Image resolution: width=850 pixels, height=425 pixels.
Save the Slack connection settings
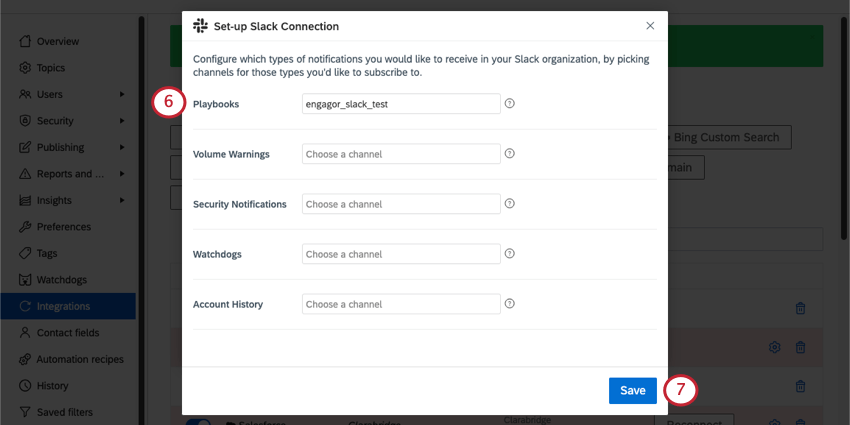[x=633, y=391]
